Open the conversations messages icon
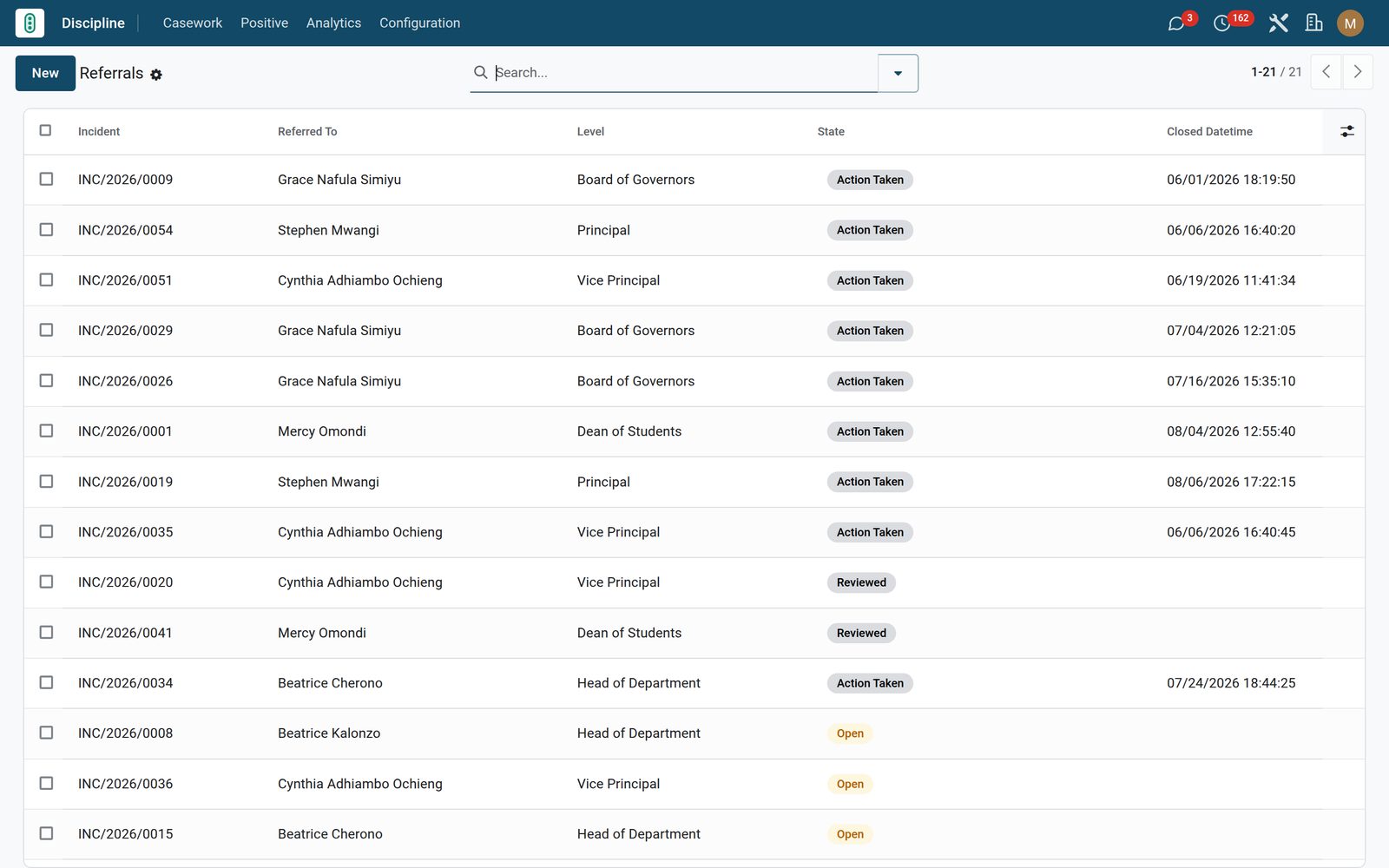 tap(1176, 23)
